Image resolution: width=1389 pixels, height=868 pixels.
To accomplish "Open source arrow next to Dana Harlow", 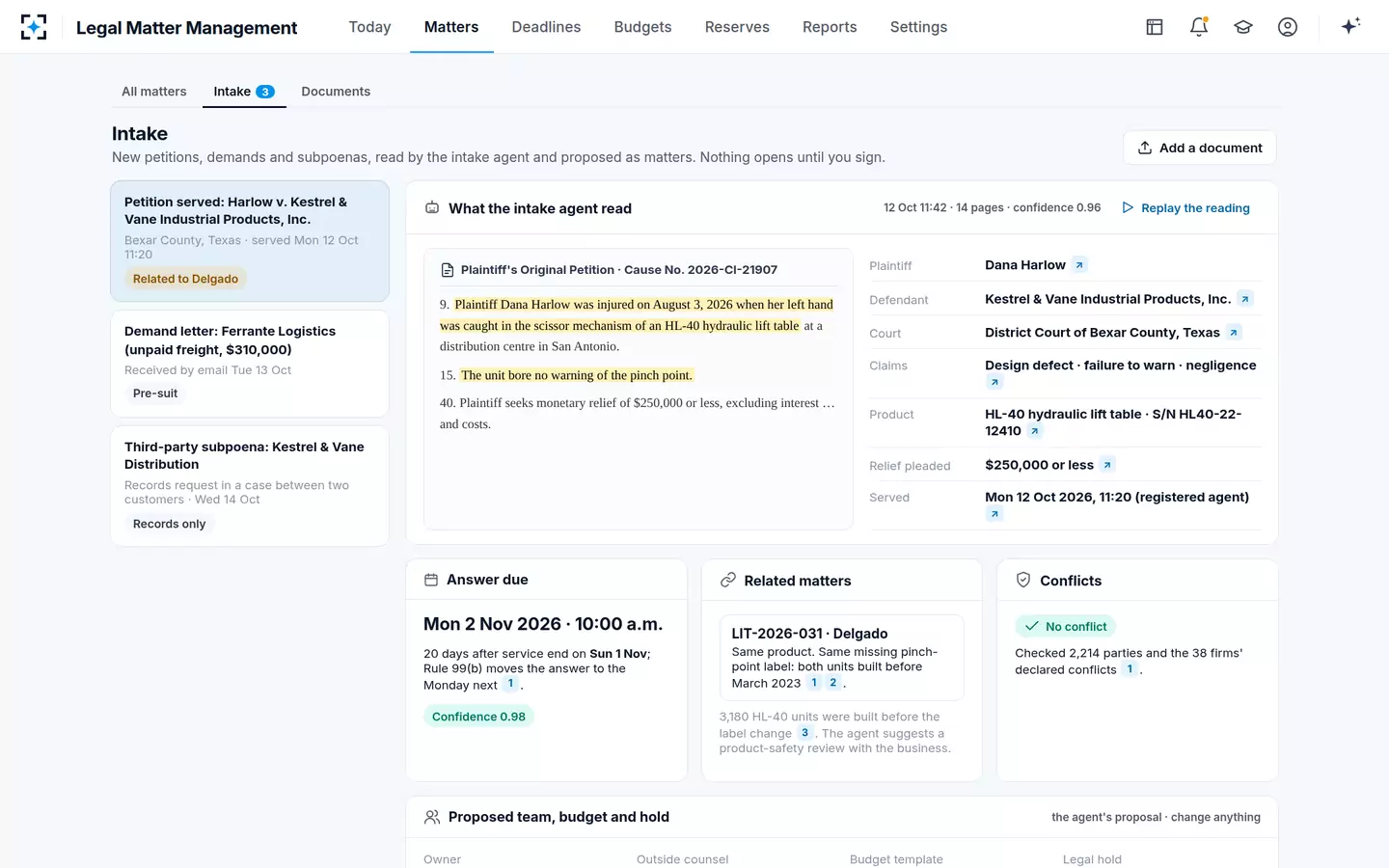I will (x=1079, y=265).
